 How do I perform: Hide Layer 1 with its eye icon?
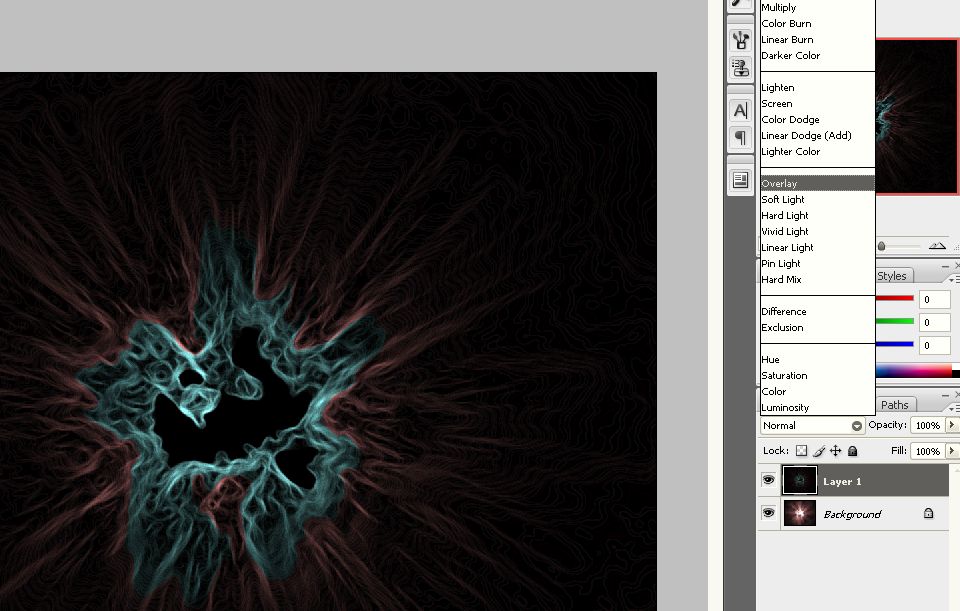click(x=768, y=481)
